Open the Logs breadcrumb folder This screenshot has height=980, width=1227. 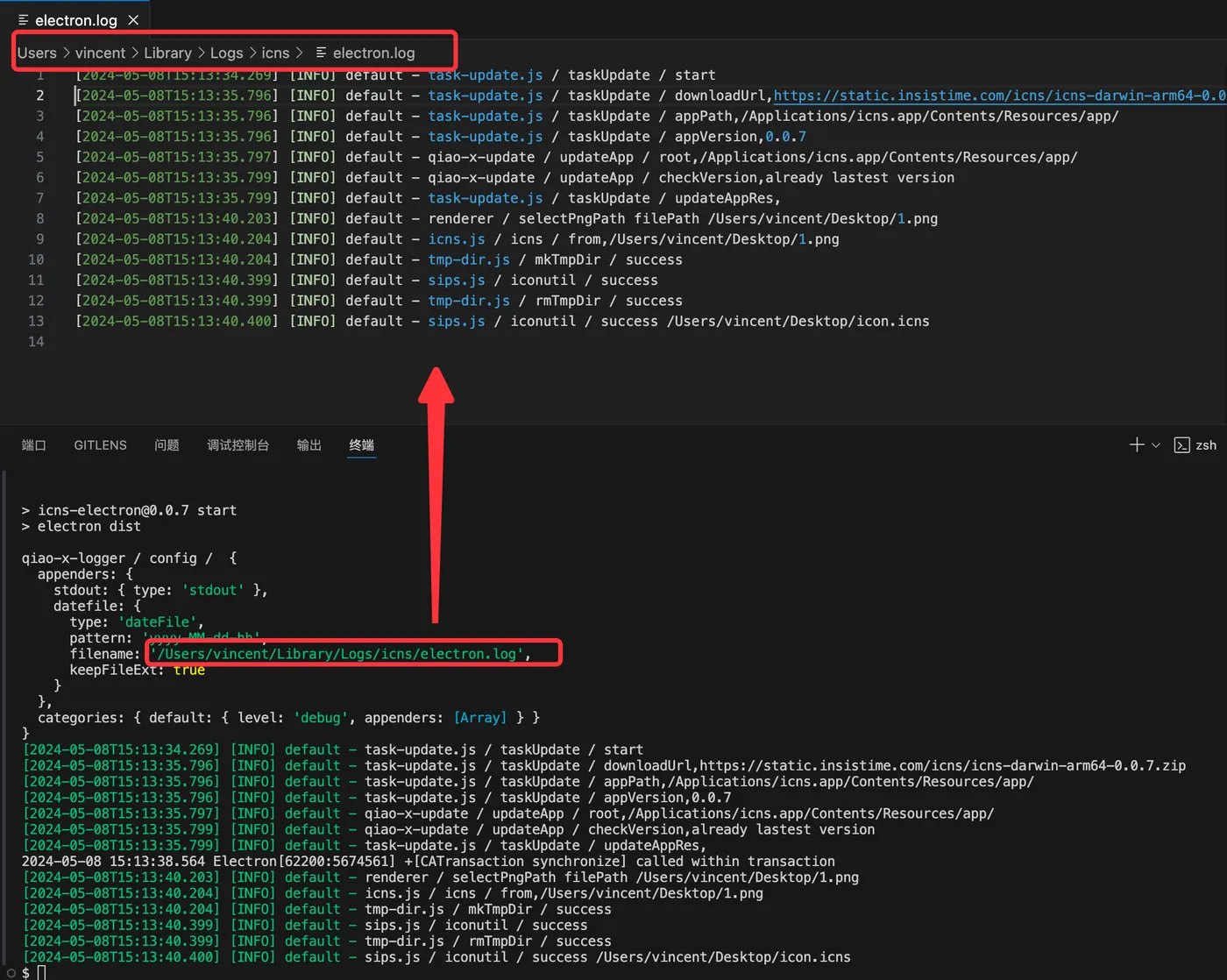226,53
